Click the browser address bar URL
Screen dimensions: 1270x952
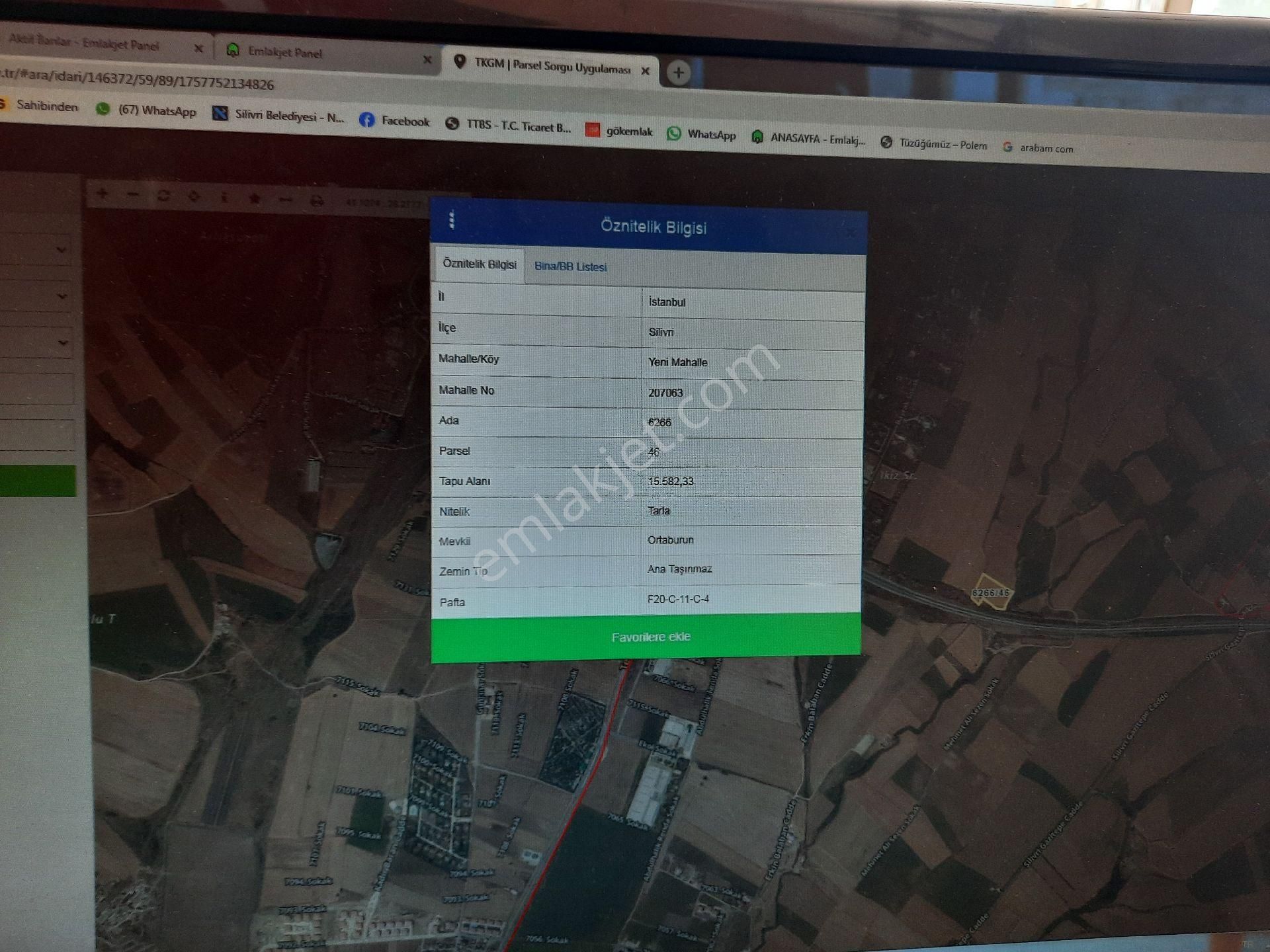139,81
